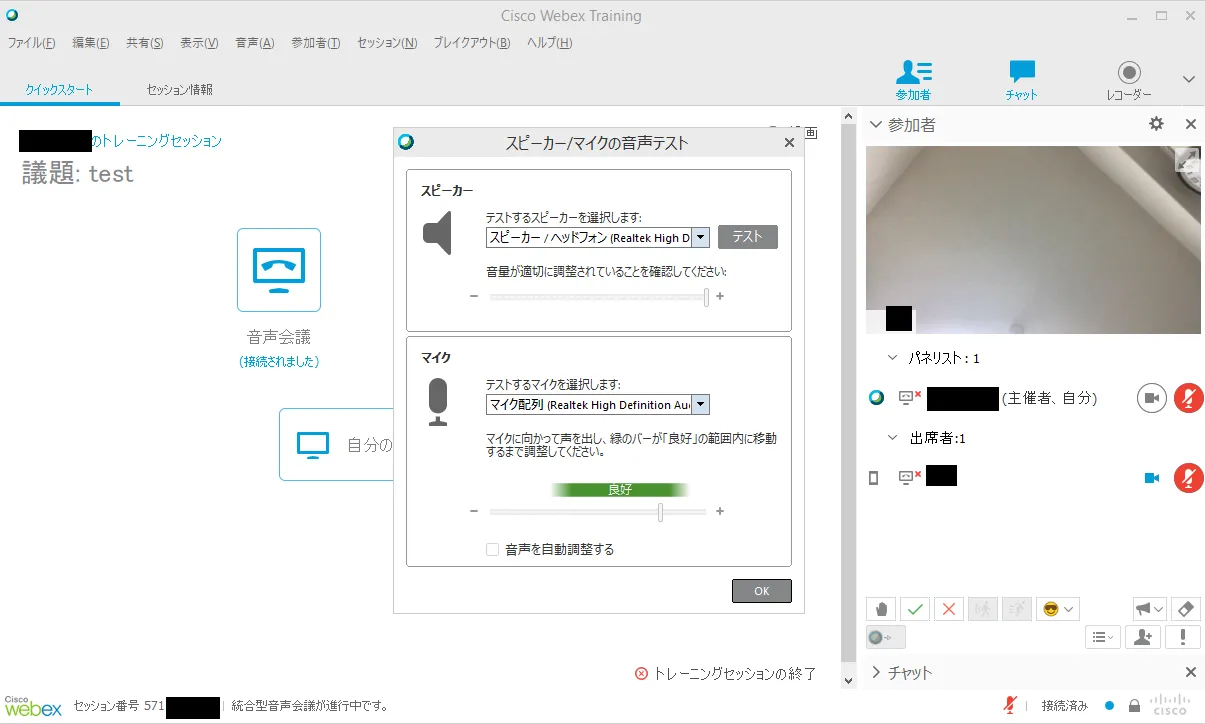Click the Recorder icon

pyautogui.click(x=1128, y=79)
